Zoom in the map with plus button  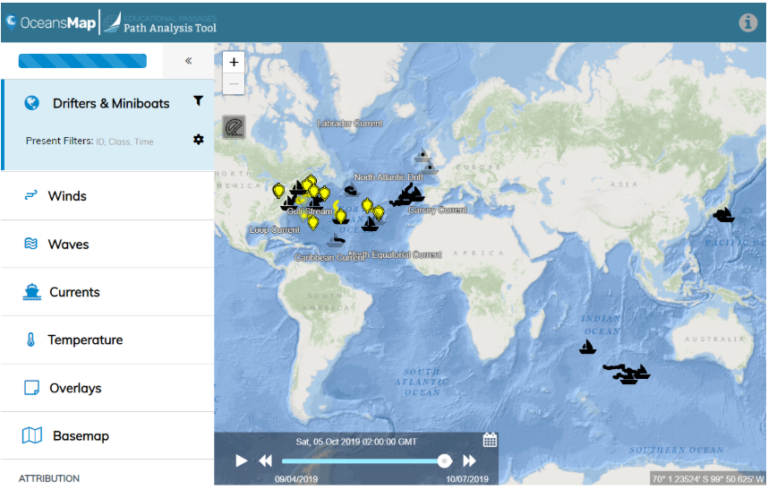234,62
